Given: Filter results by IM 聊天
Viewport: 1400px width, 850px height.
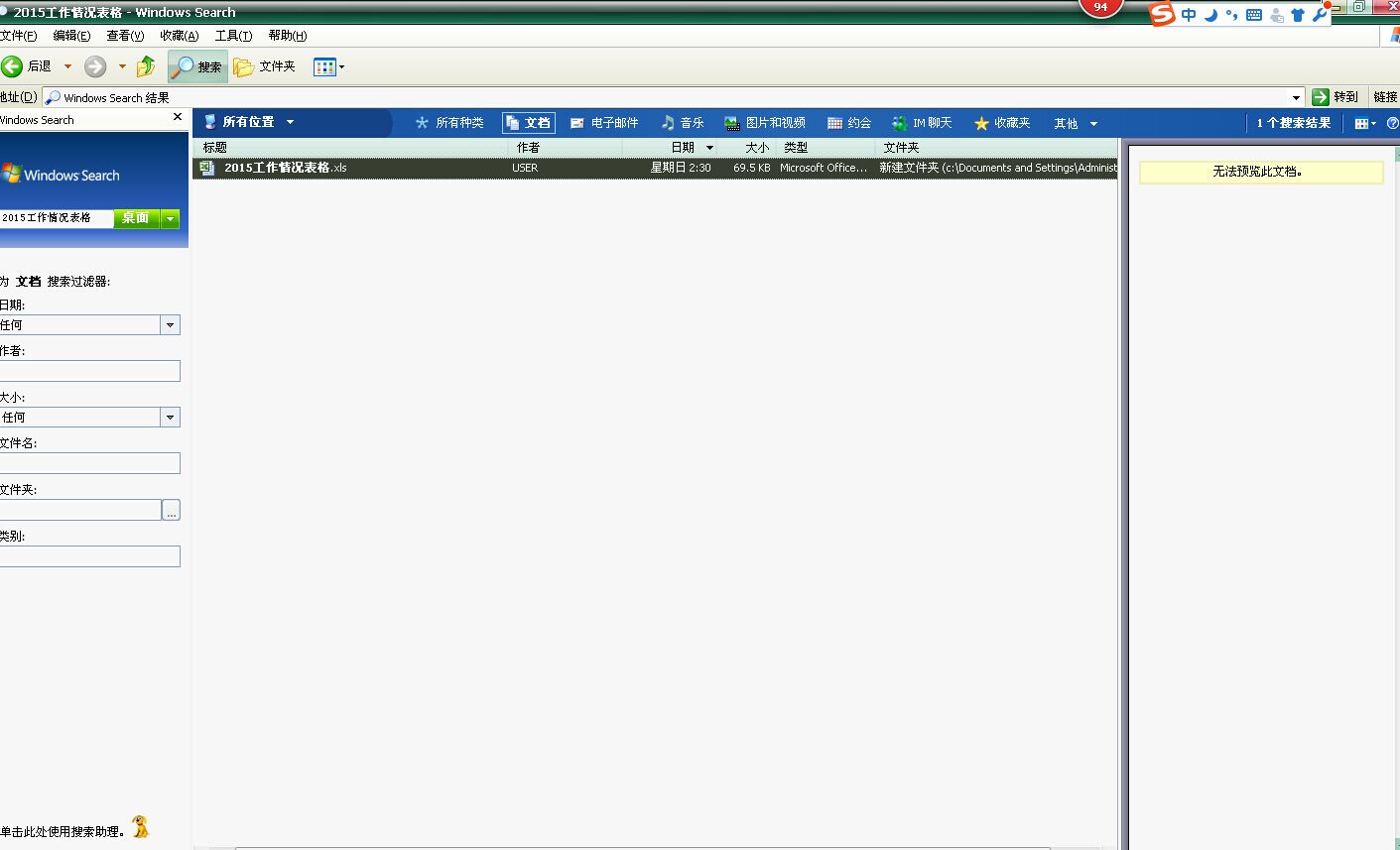Looking at the screenshot, I should click(x=922, y=123).
